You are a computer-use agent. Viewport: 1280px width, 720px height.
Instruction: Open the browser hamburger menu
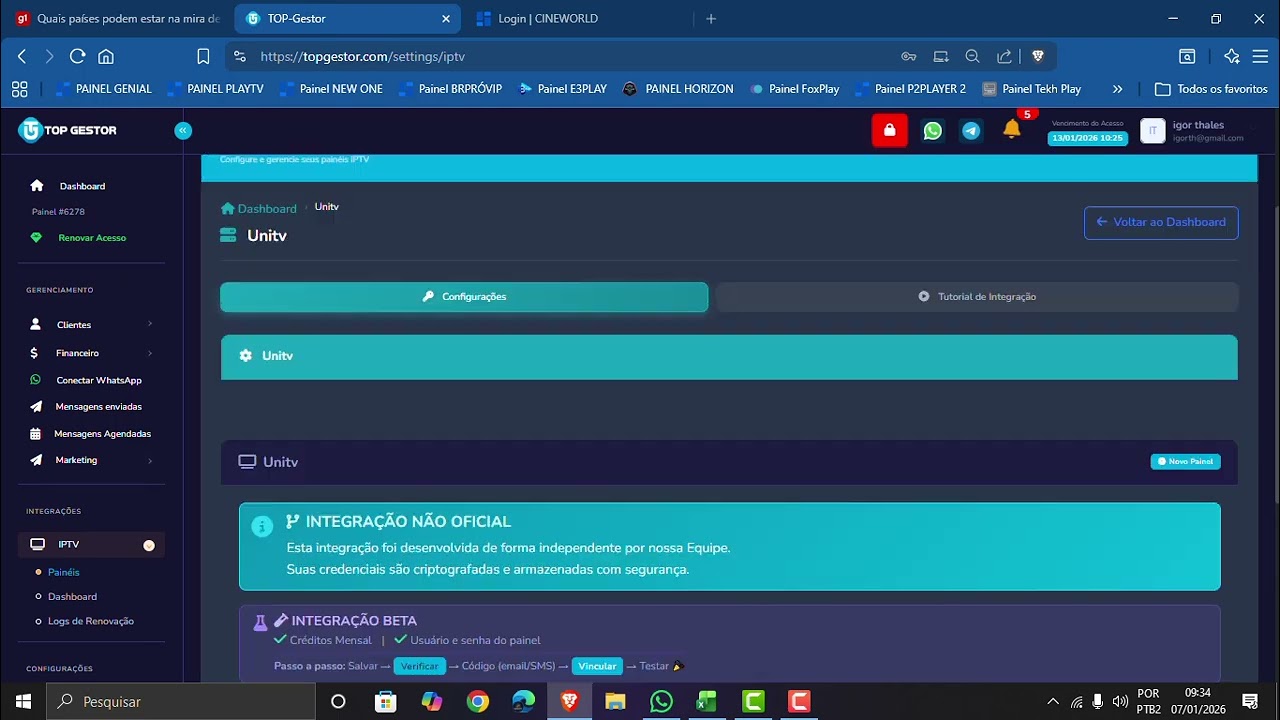tap(1260, 57)
